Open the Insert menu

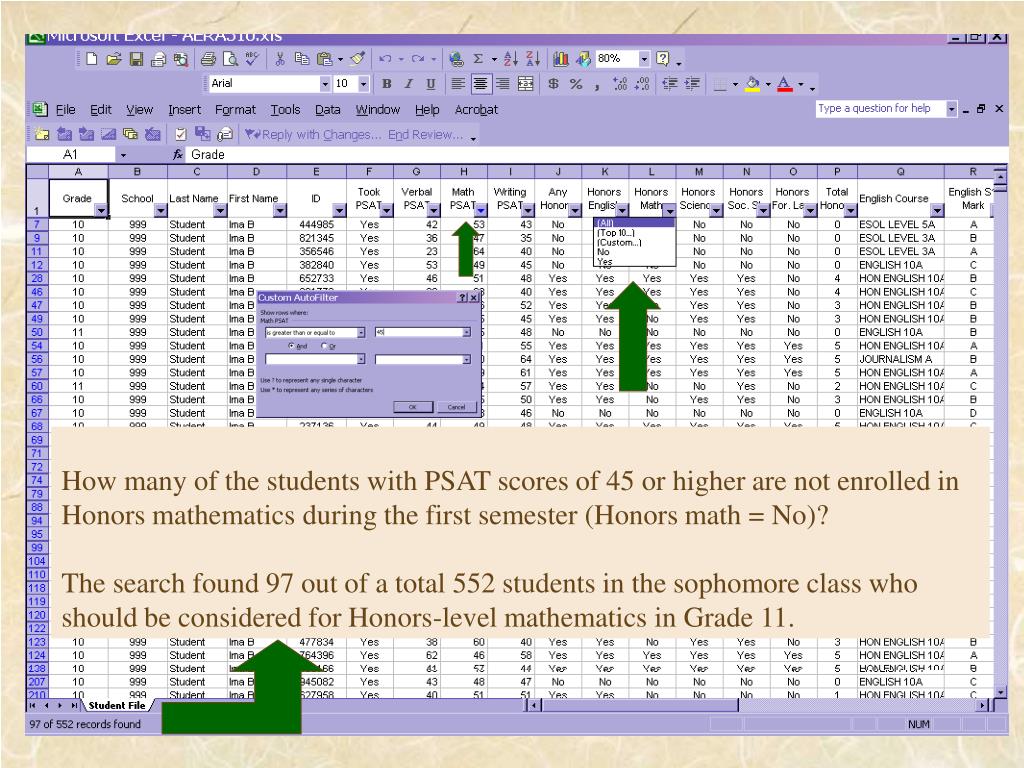tap(185, 110)
